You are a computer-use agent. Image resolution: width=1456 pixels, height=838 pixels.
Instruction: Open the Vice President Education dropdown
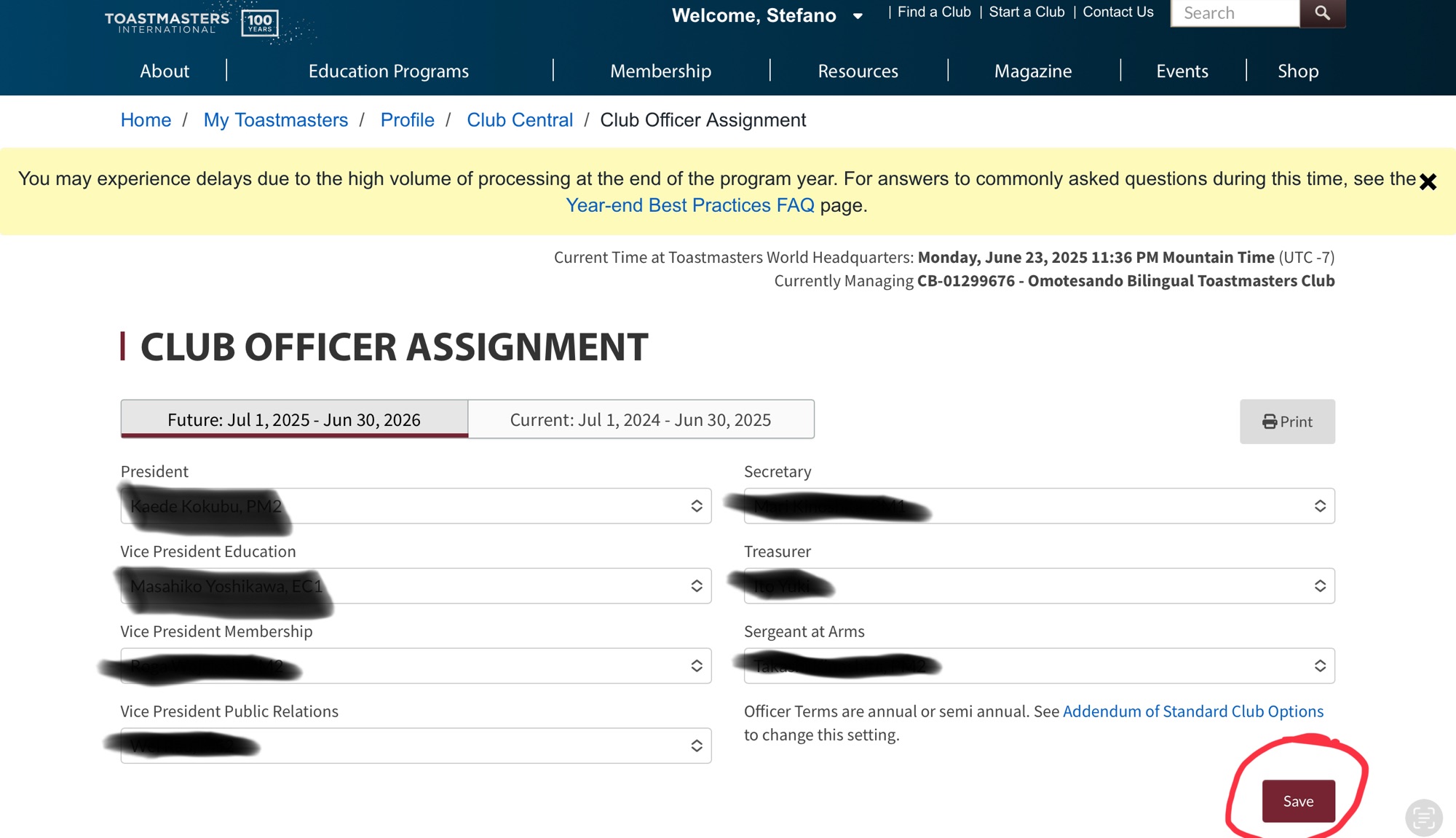coord(416,586)
